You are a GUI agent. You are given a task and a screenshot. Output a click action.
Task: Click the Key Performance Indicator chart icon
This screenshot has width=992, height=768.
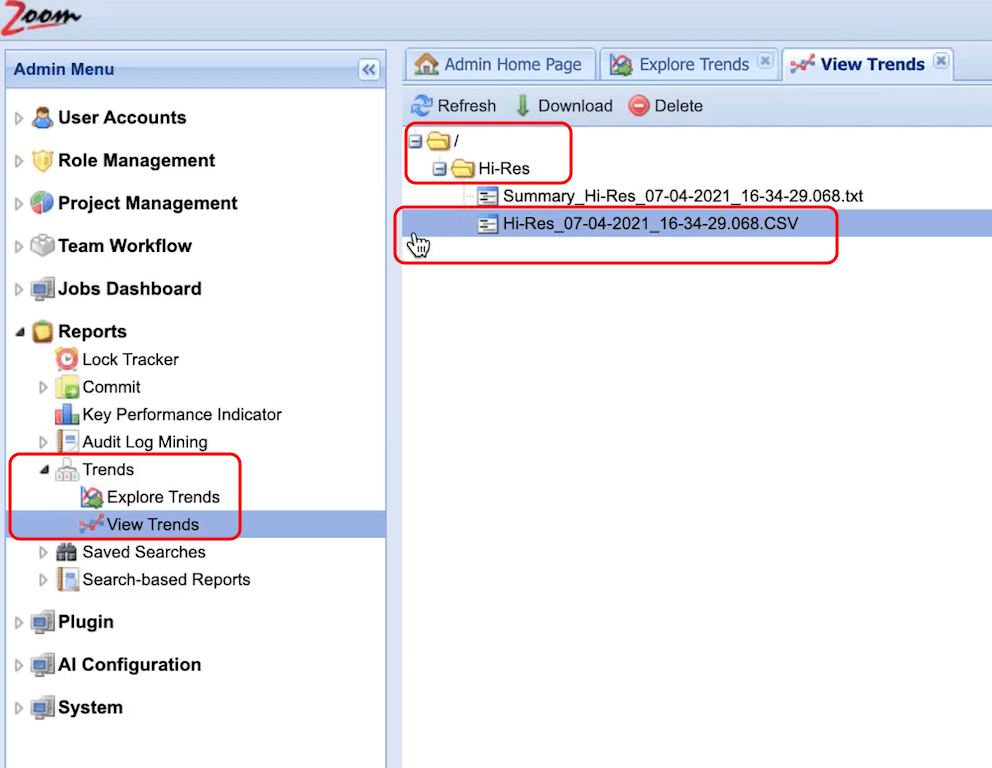pyautogui.click(x=67, y=414)
